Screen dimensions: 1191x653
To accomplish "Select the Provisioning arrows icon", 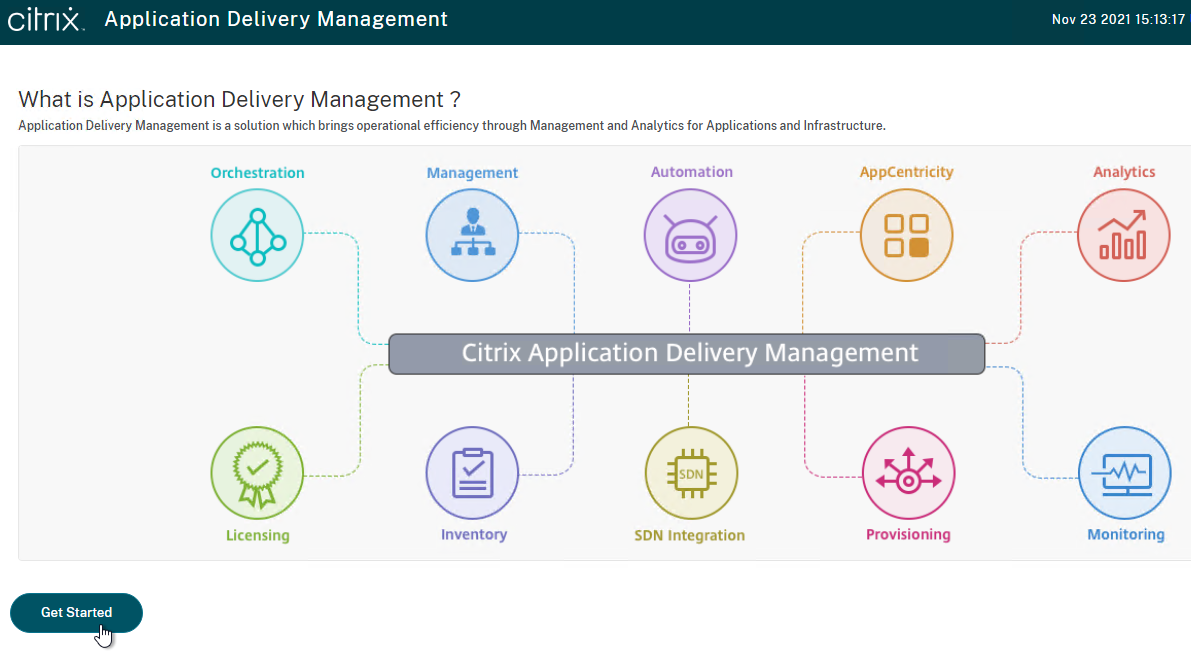I will pyautogui.click(x=908, y=473).
